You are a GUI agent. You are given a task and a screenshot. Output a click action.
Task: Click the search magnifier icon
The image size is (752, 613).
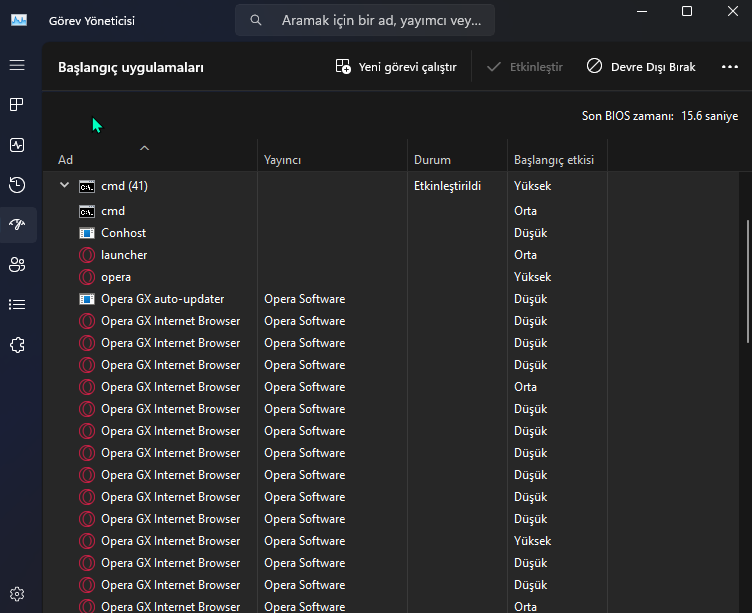[x=256, y=20]
